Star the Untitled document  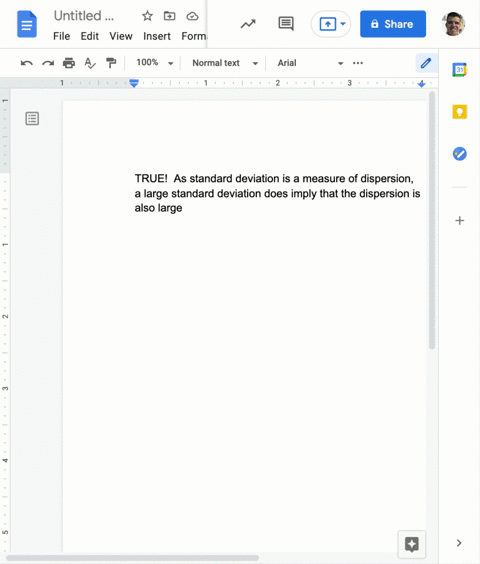tap(147, 16)
